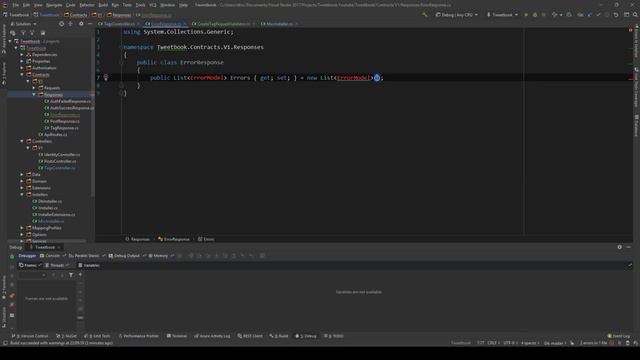Select IdentityController.cs in solution tree

(x=59, y=155)
